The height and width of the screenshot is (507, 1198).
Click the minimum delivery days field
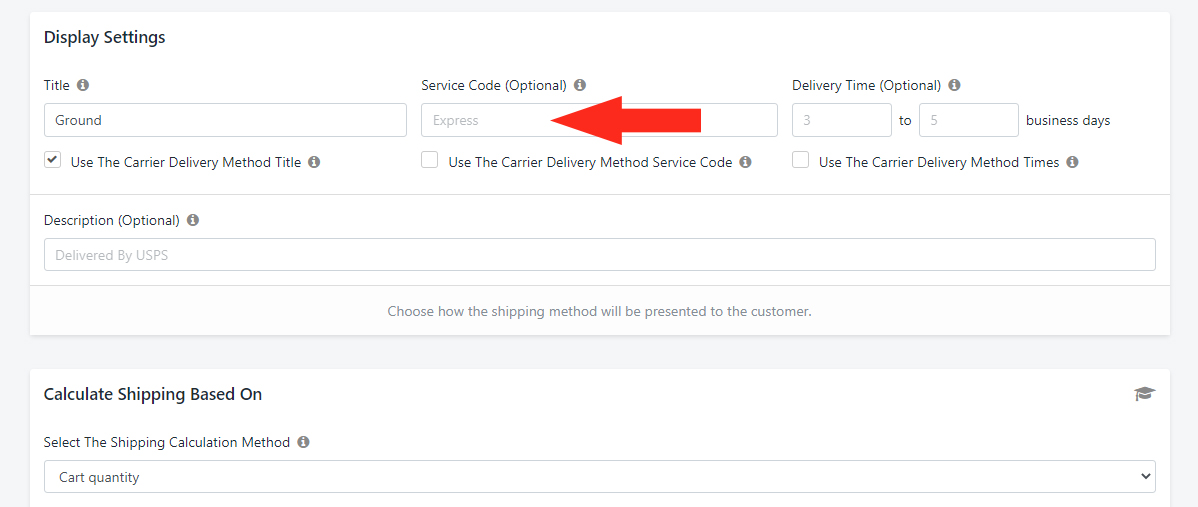(x=841, y=120)
